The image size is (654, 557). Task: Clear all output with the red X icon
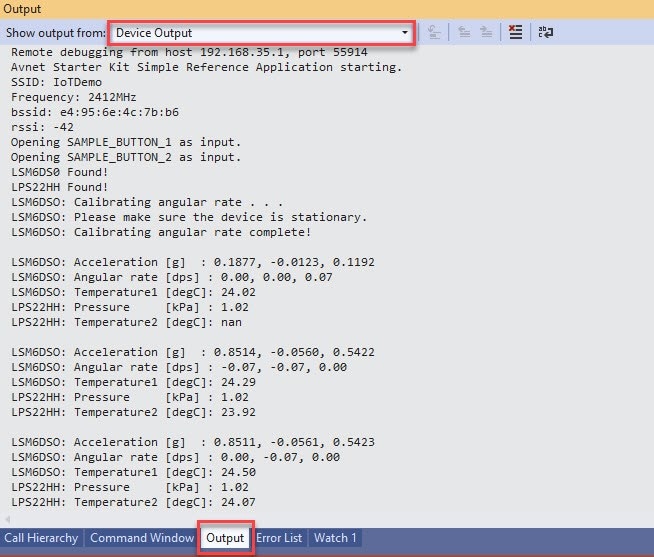(516, 32)
